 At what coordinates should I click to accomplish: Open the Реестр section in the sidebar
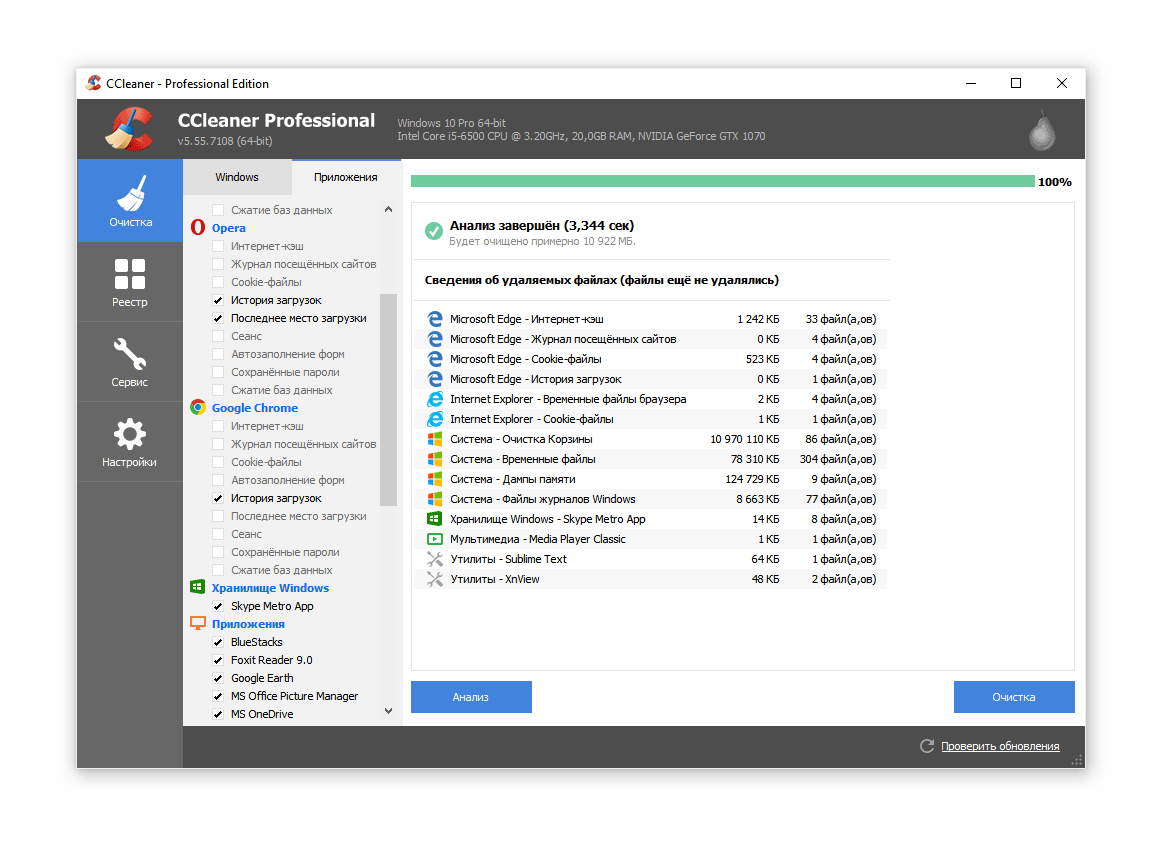130,281
